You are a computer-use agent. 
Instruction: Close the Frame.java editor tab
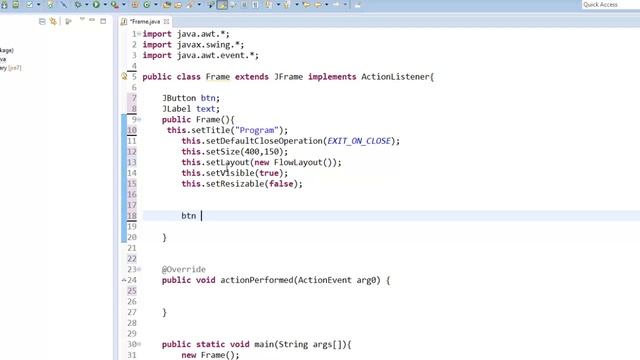coord(167,22)
